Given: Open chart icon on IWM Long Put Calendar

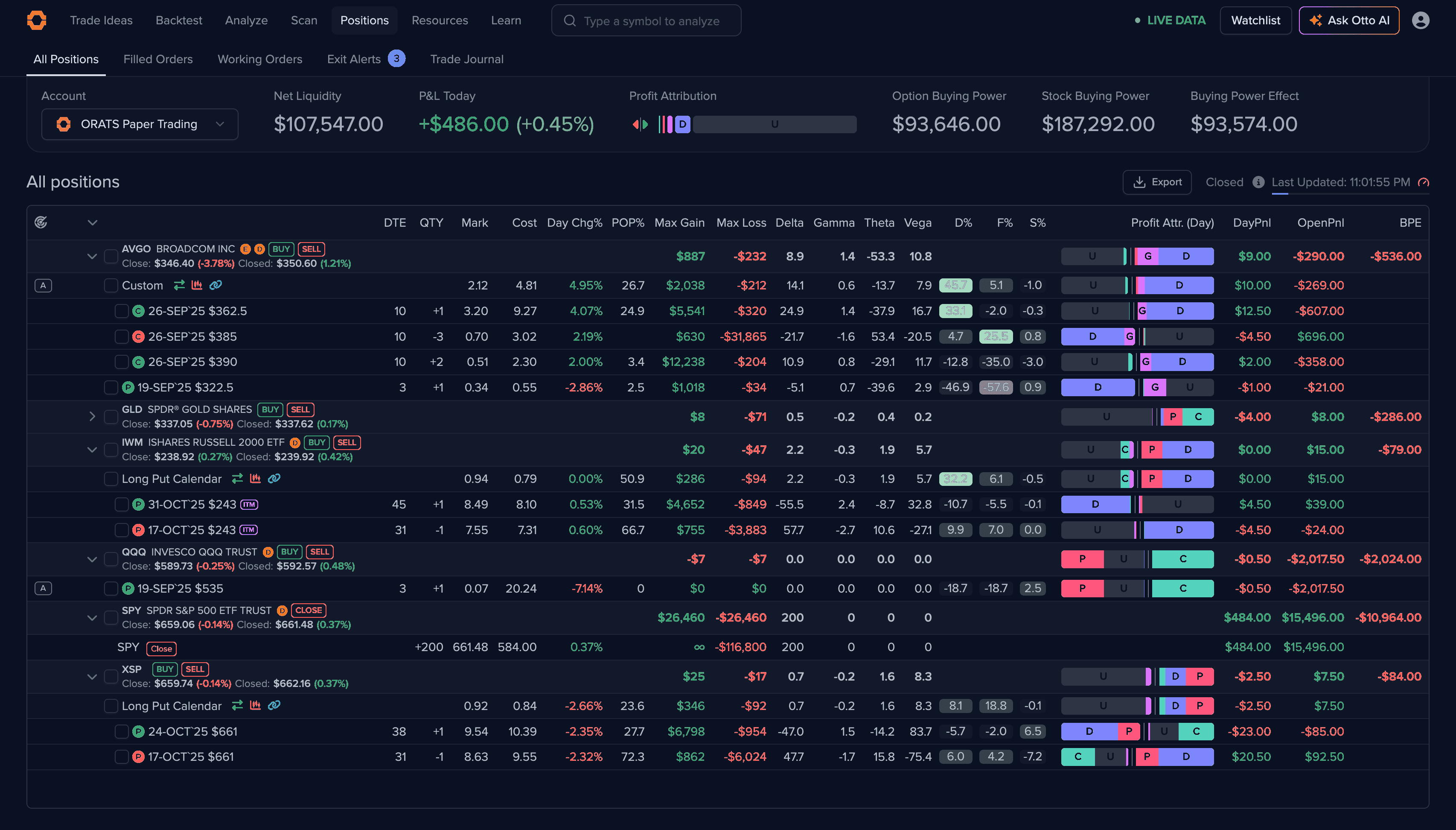Looking at the screenshot, I should point(255,479).
